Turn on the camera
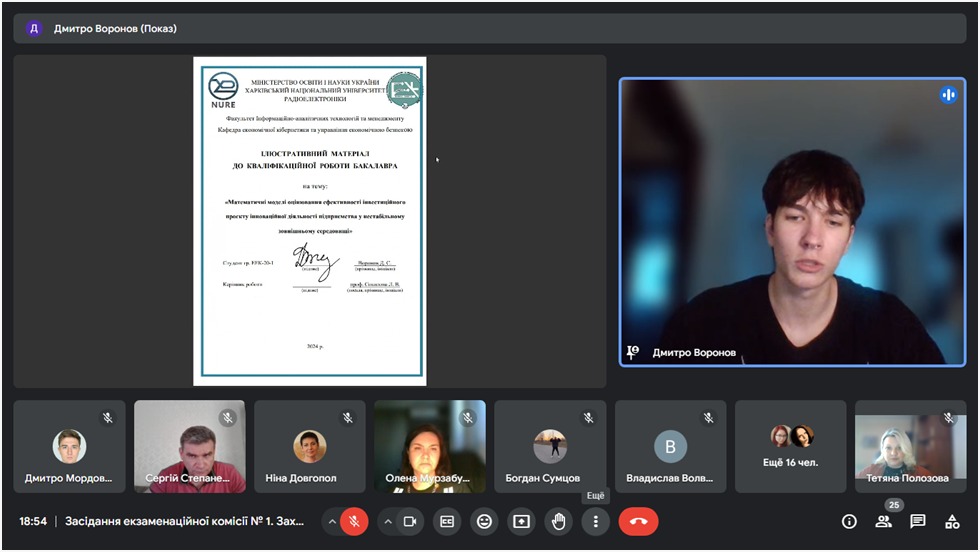 click(409, 521)
